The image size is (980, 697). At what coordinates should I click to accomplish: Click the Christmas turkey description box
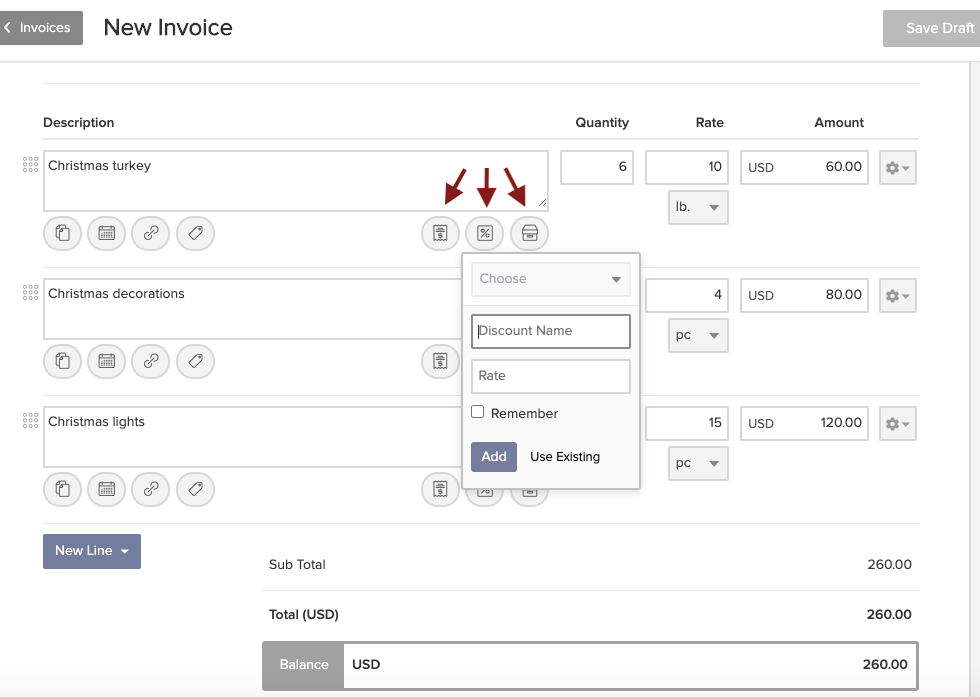(x=296, y=181)
